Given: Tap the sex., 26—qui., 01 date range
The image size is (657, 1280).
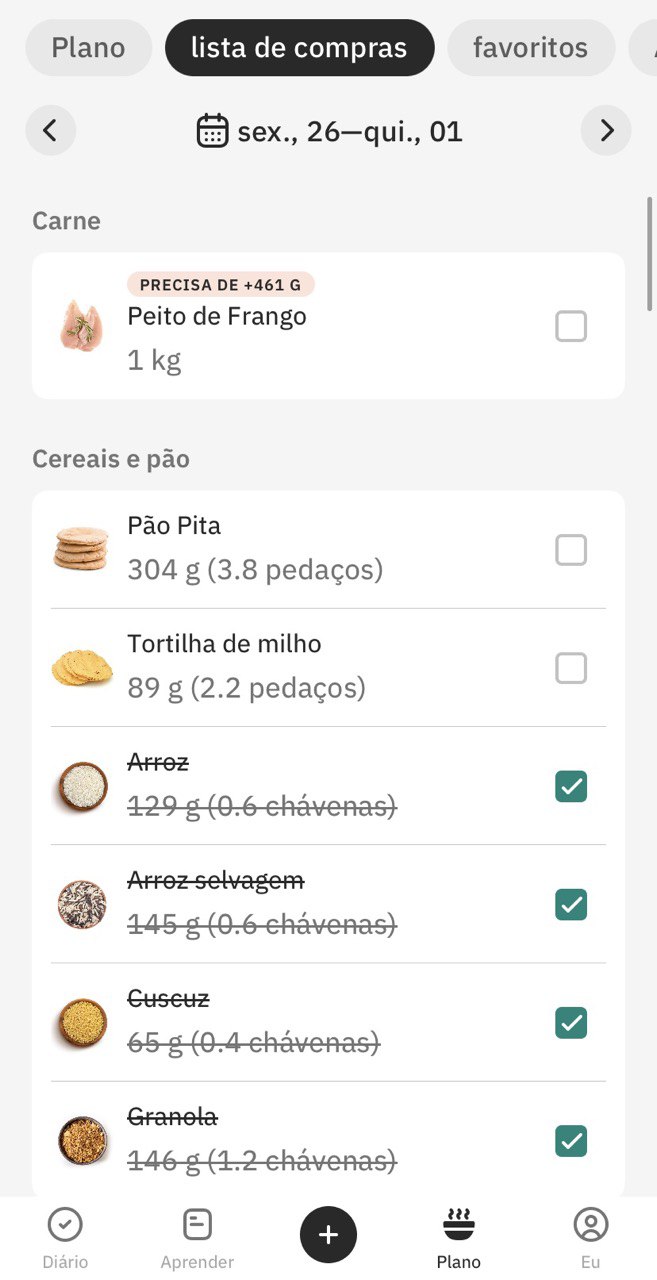Looking at the screenshot, I should point(350,131).
